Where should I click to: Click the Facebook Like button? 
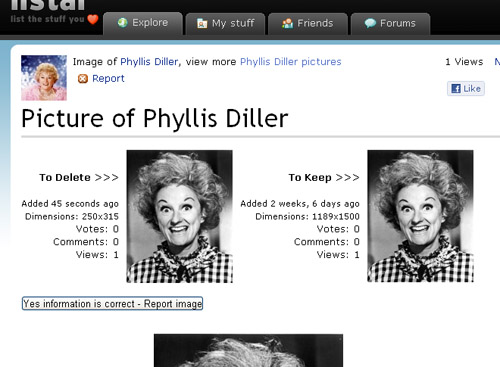pos(466,89)
